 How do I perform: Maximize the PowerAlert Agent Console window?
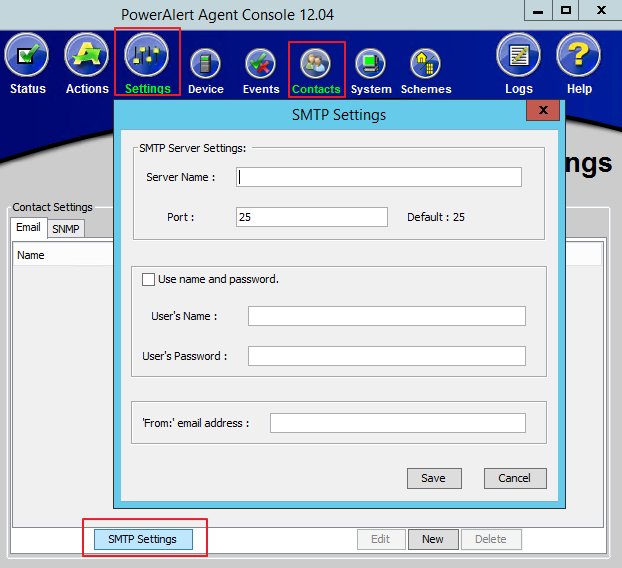point(566,10)
